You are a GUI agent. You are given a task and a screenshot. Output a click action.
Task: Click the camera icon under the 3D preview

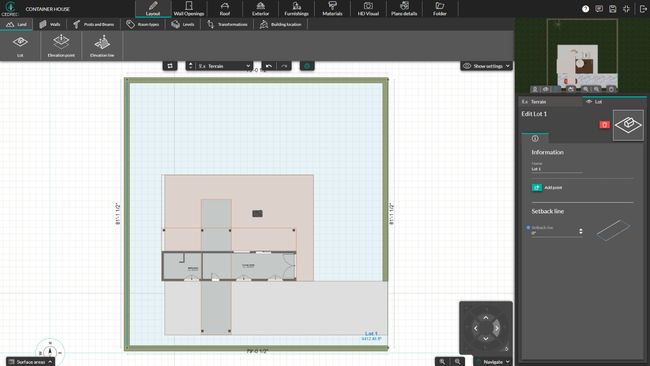pyautogui.click(x=571, y=89)
